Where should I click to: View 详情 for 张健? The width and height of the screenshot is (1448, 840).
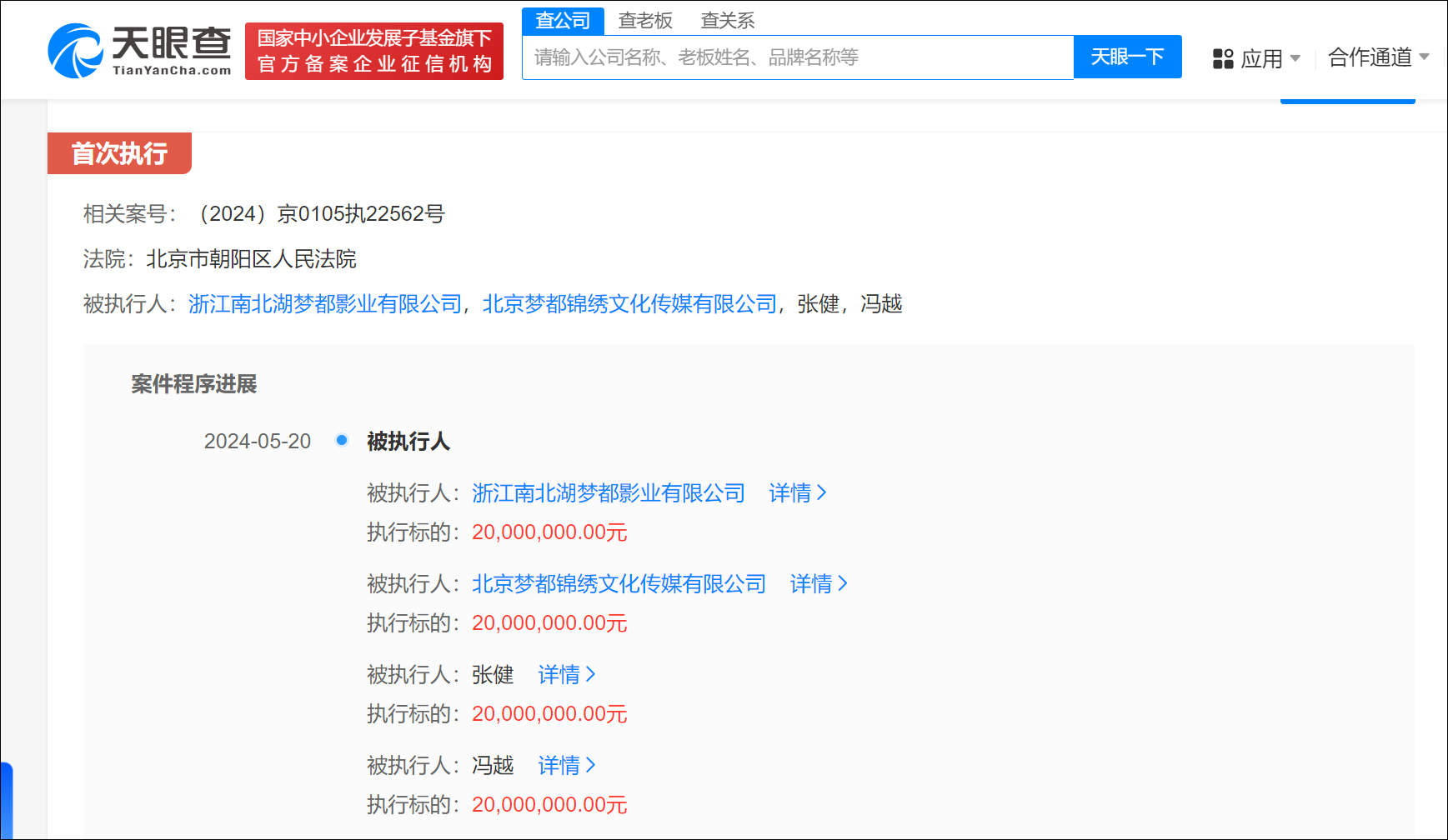tap(566, 675)
